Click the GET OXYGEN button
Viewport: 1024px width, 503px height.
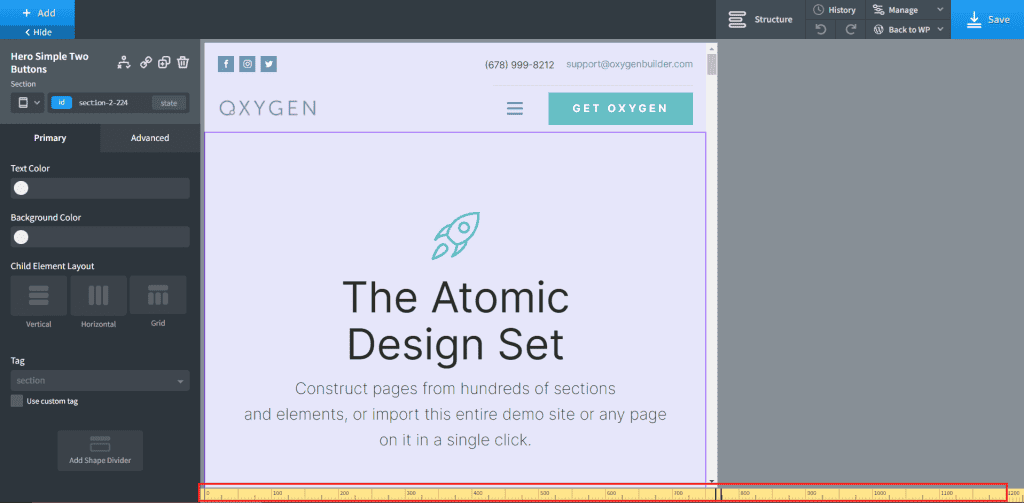(x=620, y=108)
